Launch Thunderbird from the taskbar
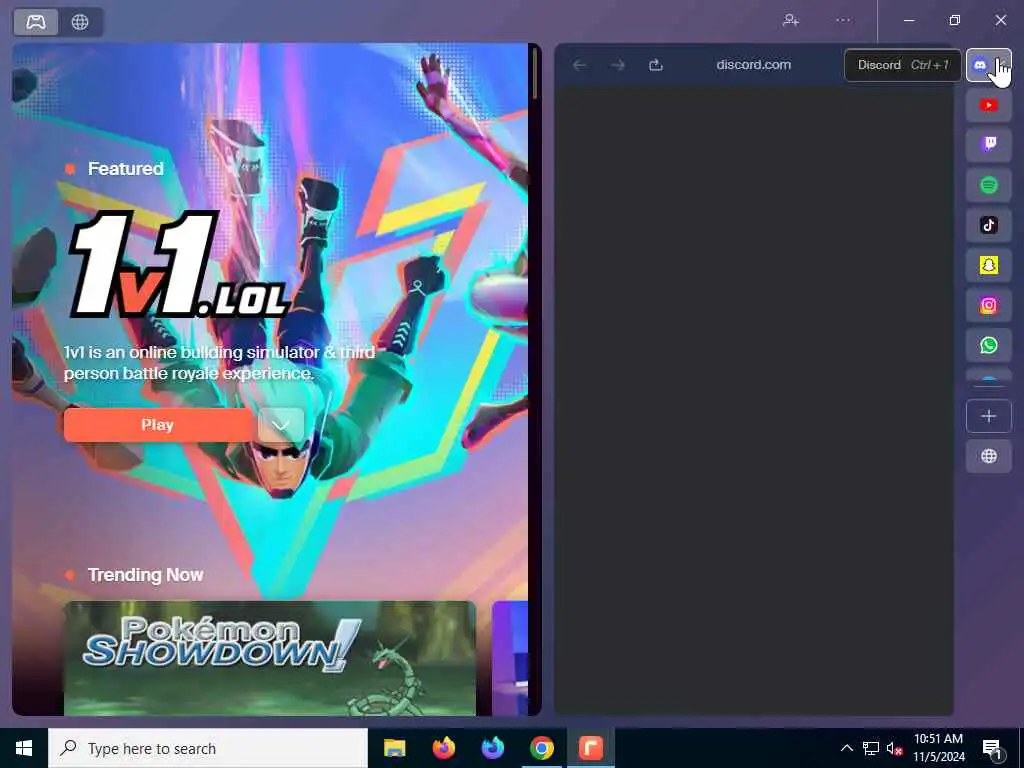This screenshot has height=768, width=1024. click(493, 748)
